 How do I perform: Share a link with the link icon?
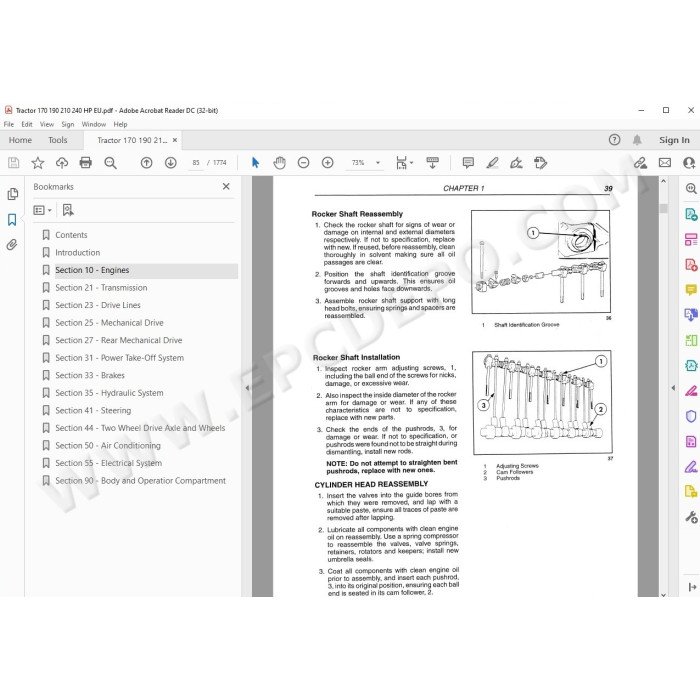(641, 163)
